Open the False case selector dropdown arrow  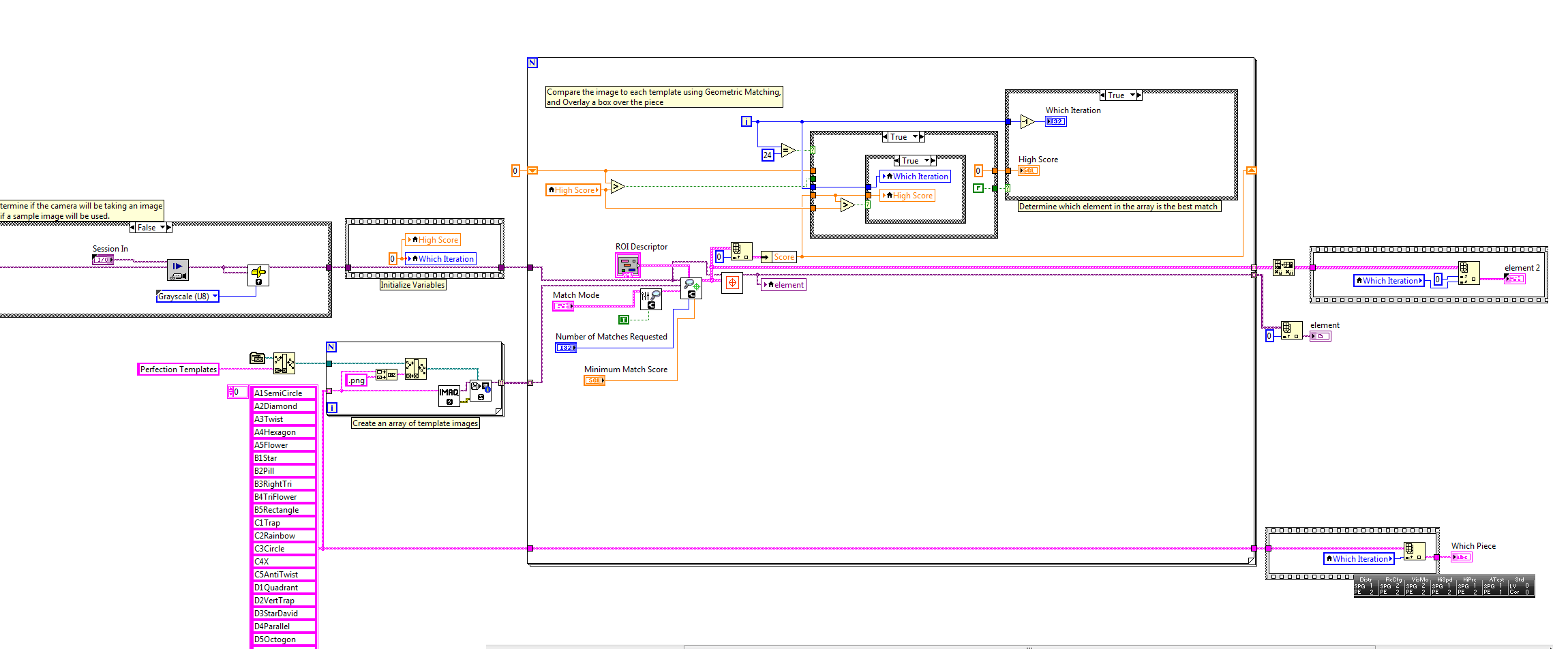coord(162,228)
